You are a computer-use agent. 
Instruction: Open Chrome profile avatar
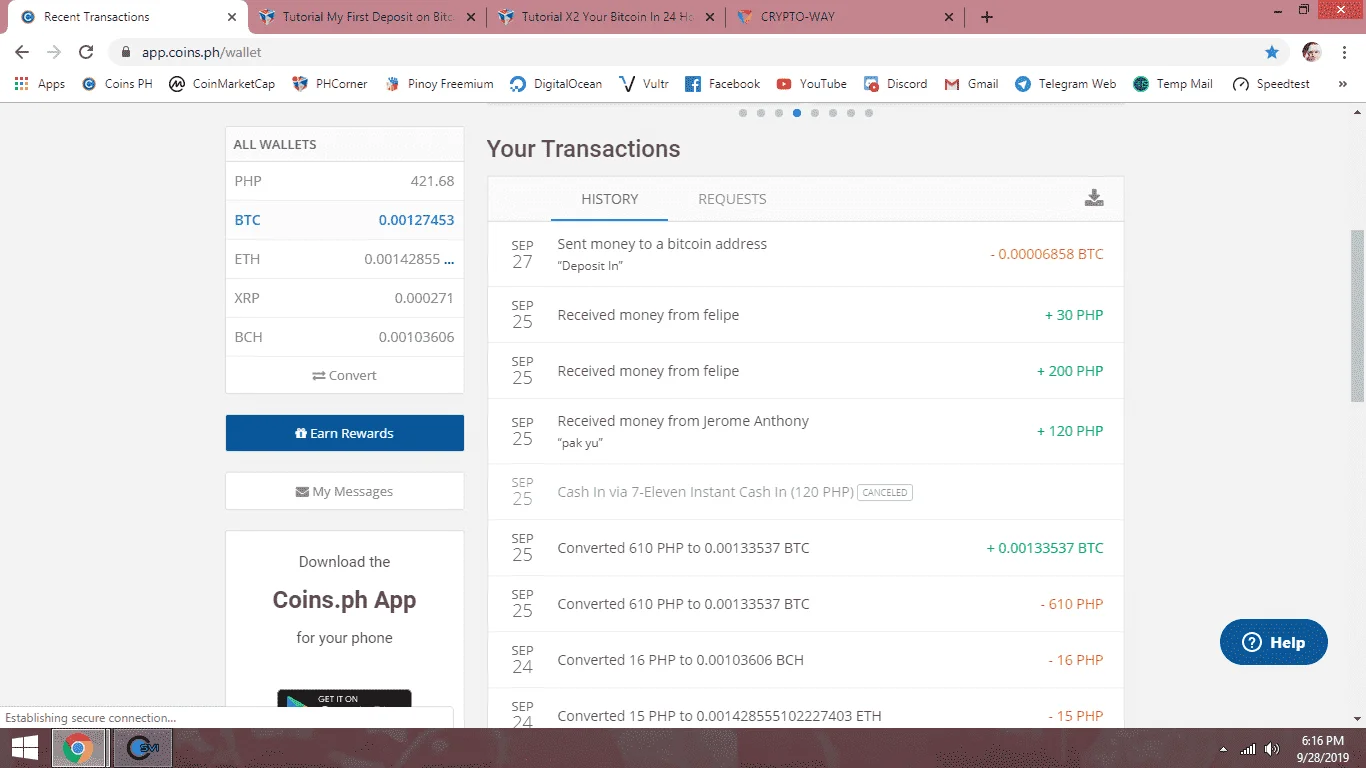pyautogui.click(x=1312, y=52)
